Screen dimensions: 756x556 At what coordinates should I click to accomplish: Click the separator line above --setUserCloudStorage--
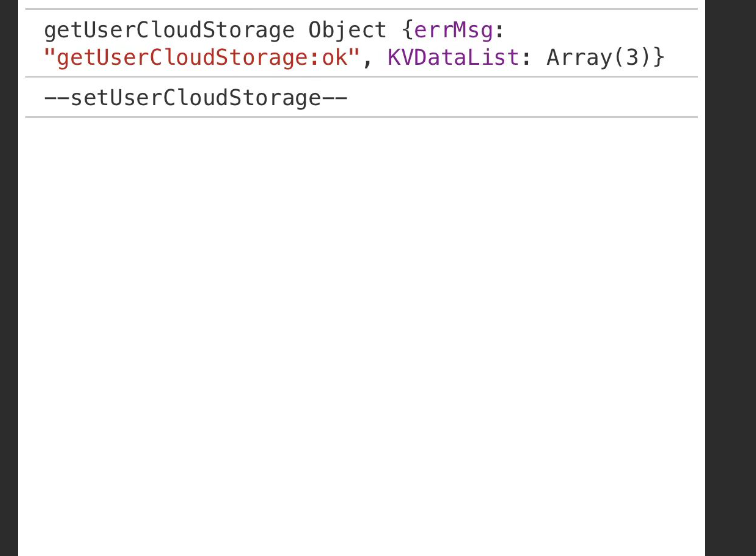click(362, 77)
